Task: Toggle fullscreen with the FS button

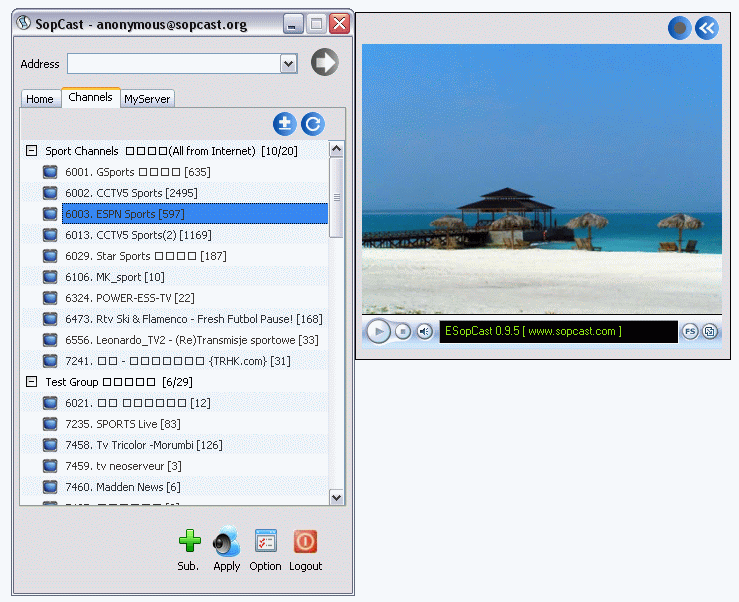Action: click(x=690, y=331)
